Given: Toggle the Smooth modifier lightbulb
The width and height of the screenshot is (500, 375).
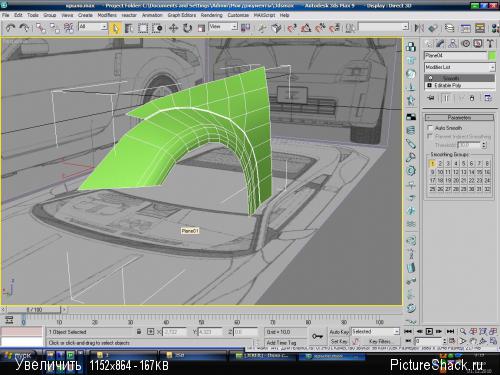Looking at the screenshot, I should point(430,78).
